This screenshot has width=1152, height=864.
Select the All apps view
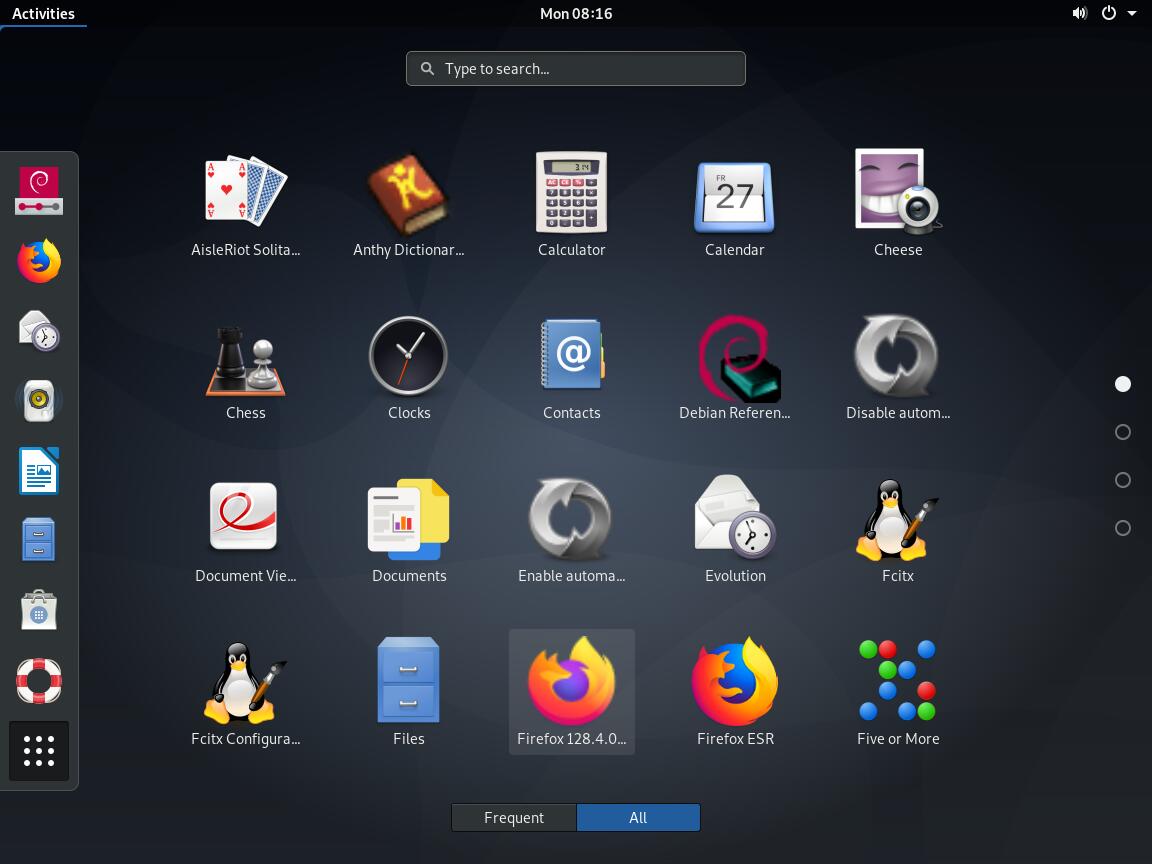tap(638, 818)
